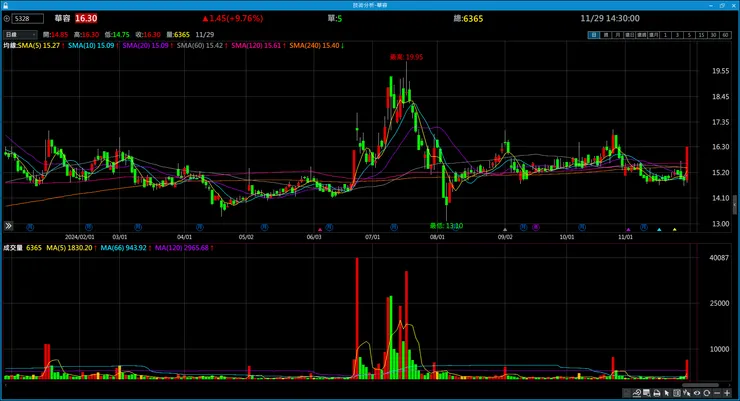Click the 11/29 14:30:00 timestamp
Viewport: 740px width, 401px height.
tap(610, 18)
